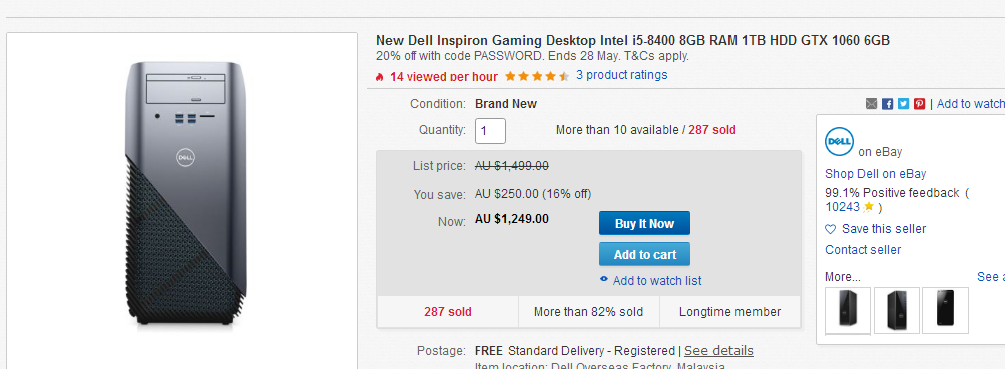
Task: Click the Dell logo in seller panel
Action: [x=839, y=142]
